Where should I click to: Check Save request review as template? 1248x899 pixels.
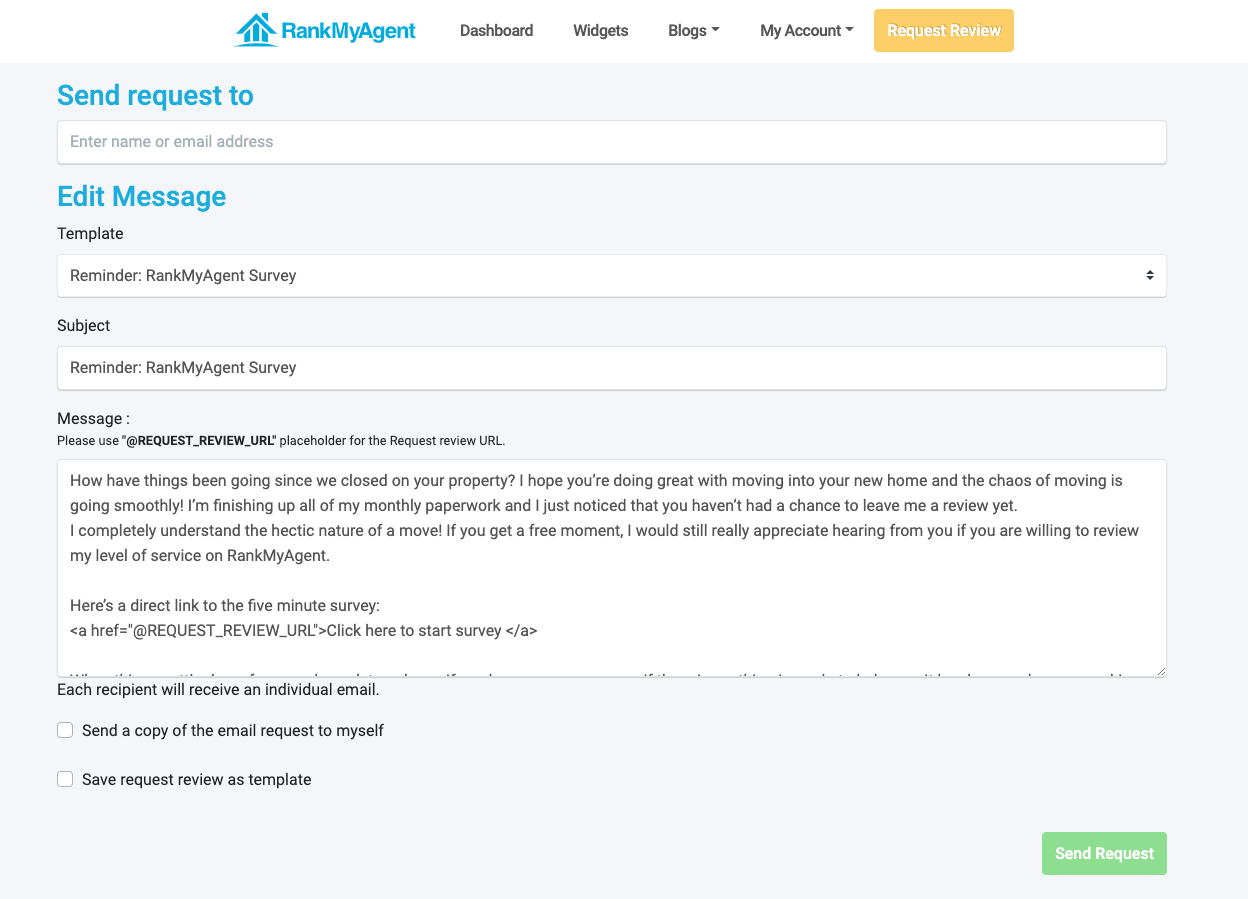pyautogui.click(x=65, y=779)
